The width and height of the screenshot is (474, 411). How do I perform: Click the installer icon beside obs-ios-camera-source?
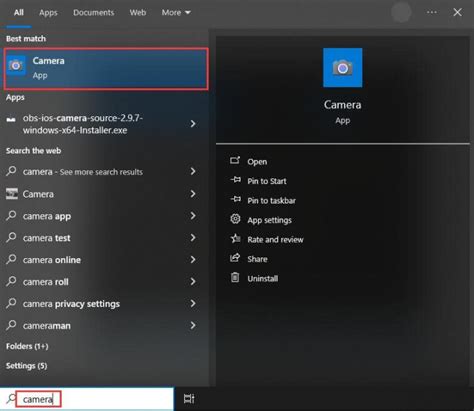tap(11, 119)
